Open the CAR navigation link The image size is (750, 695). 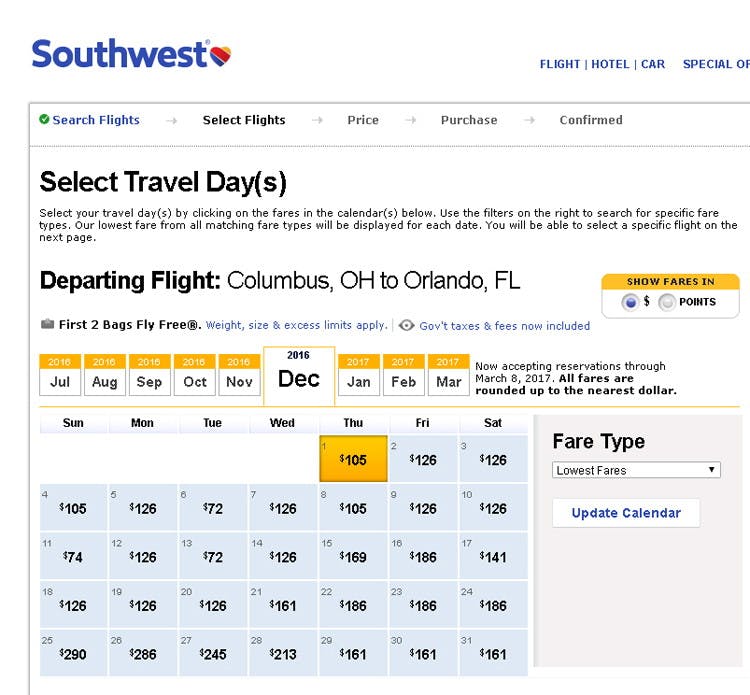[653, 64]
